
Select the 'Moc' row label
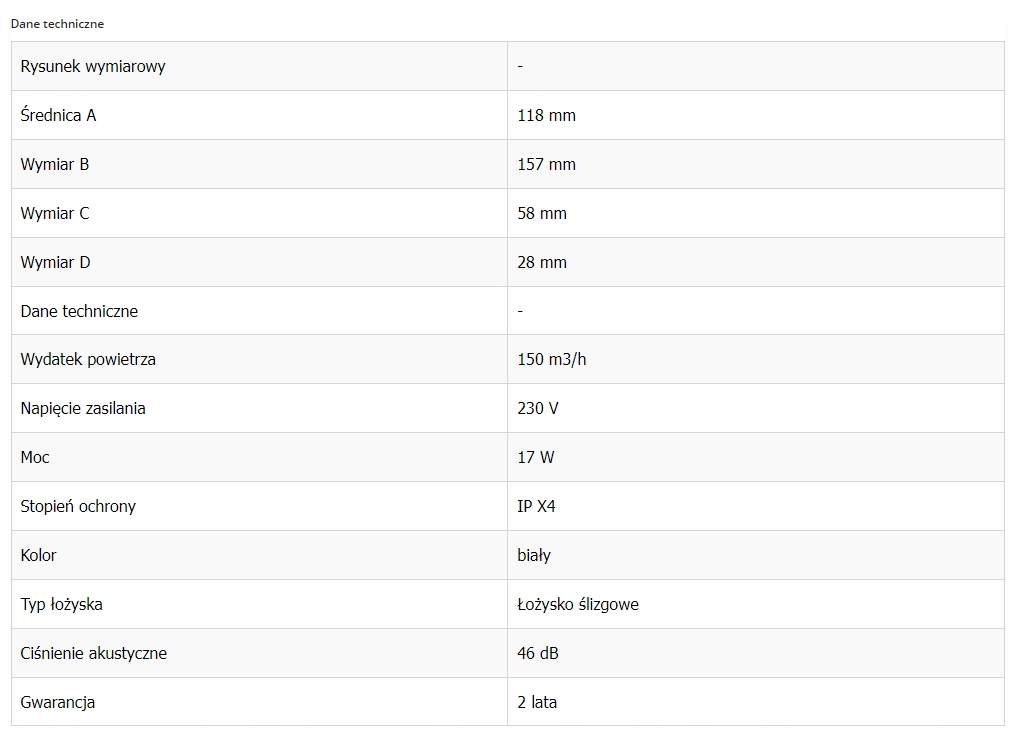coord(35,457)
